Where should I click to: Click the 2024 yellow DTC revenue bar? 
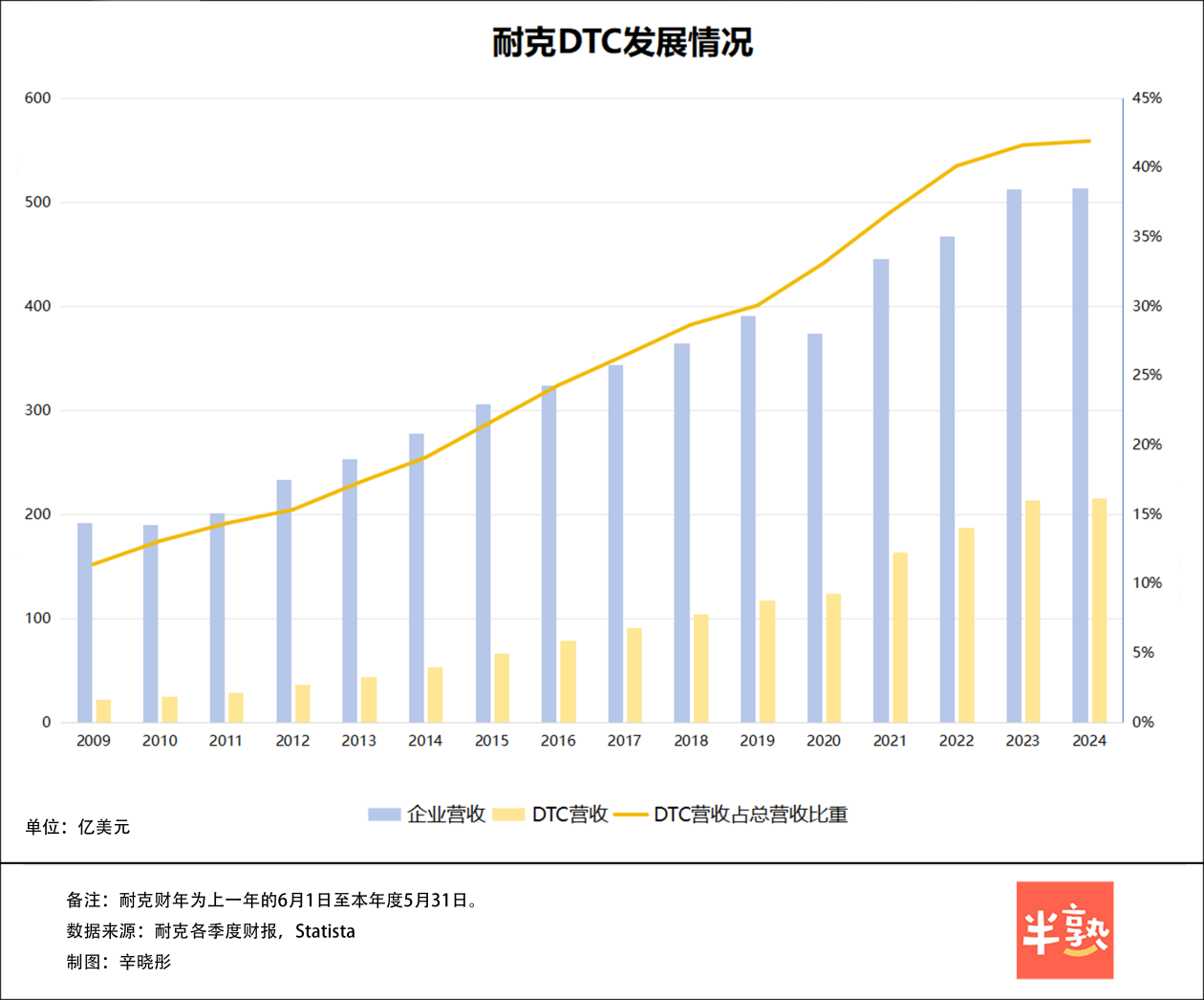(x=1100, y=610)
